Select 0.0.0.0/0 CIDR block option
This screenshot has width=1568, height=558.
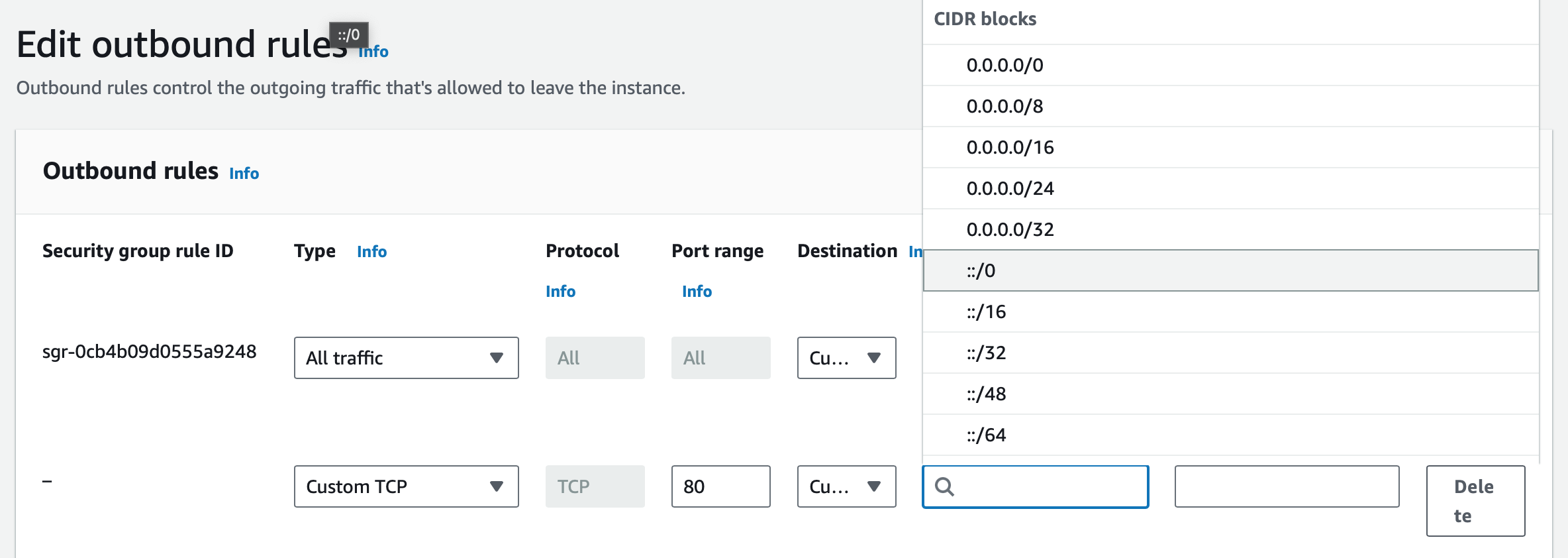(x=1004, y=65)
